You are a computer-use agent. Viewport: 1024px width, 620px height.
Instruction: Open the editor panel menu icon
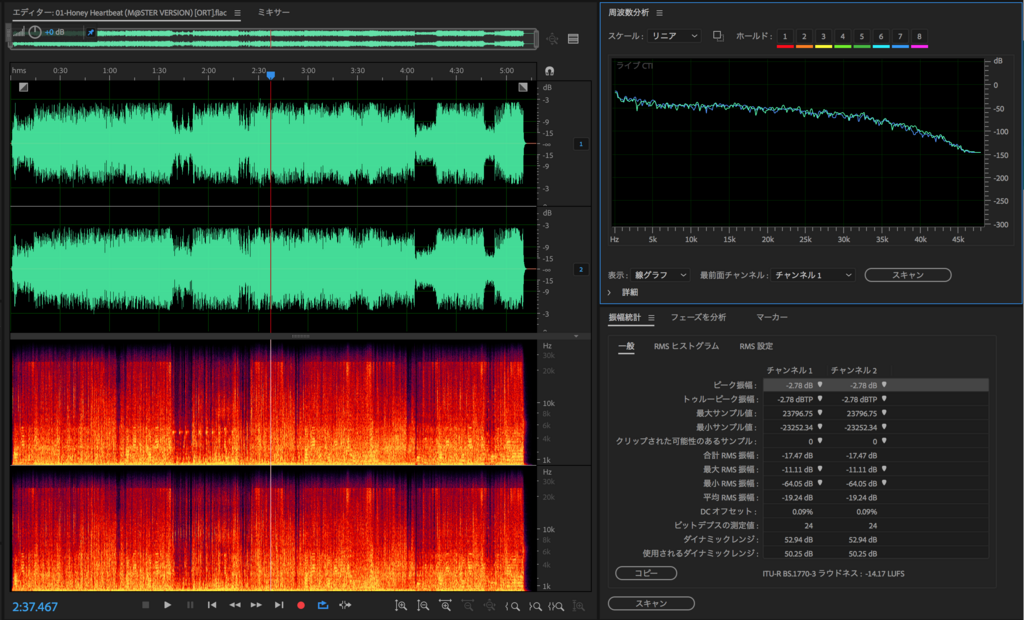click(237, 12)
